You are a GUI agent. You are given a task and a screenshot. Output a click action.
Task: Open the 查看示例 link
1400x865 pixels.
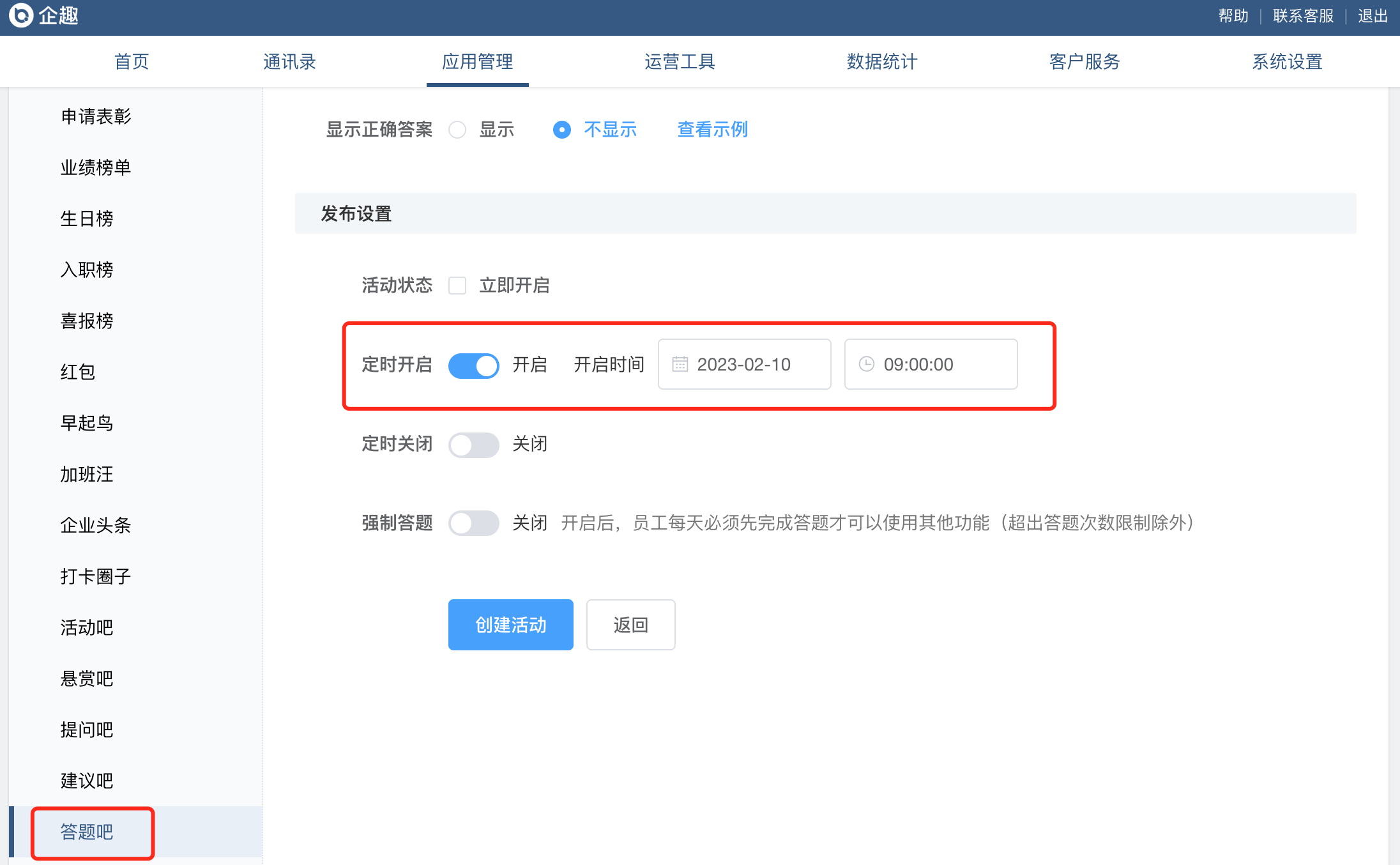[712, 130]
